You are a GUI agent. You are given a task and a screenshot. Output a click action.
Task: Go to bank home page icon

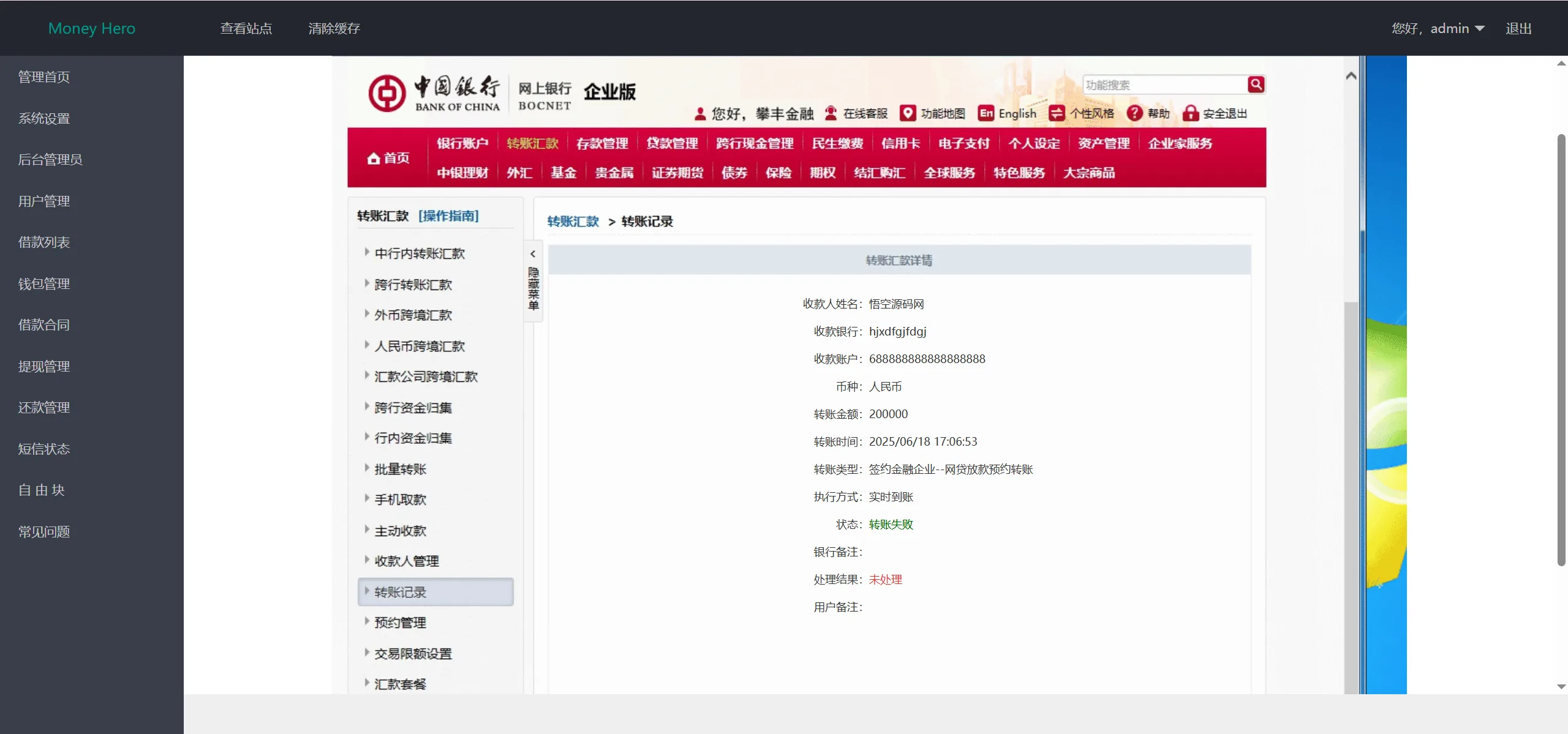[x=374, y=159]
